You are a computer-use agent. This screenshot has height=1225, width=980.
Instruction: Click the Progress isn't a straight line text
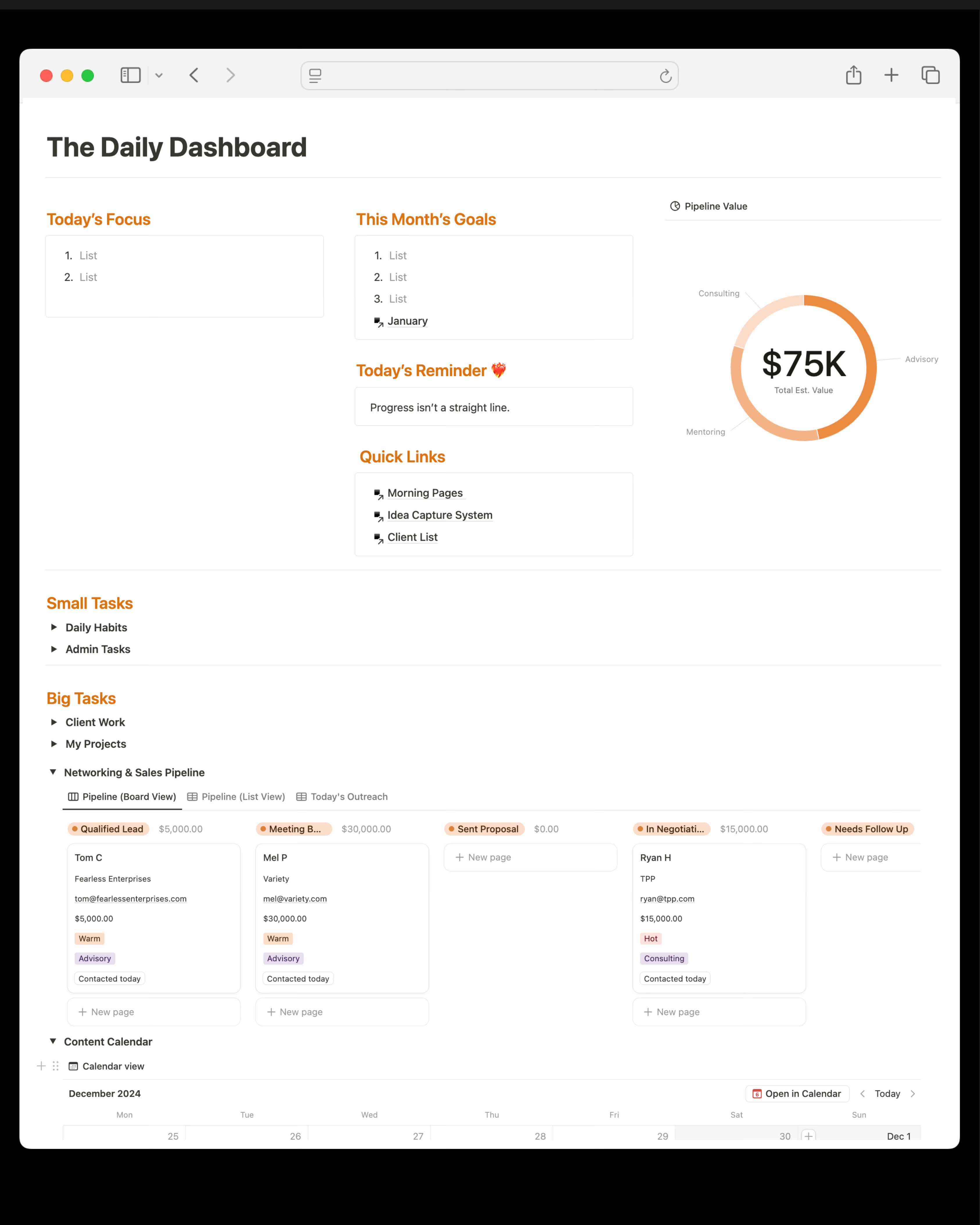pyautogui.click(x=440, y=407)
